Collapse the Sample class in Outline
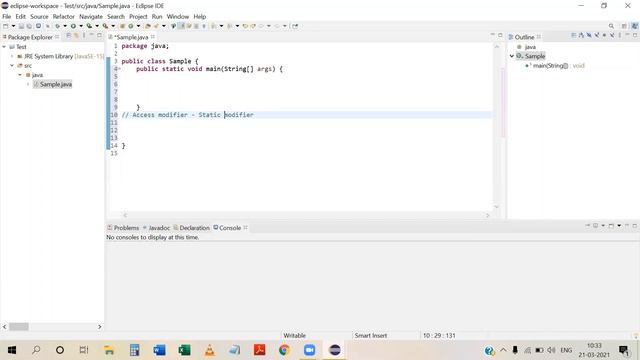The height and width of the screenshot is (360, 640). pyautogui.click(x=512, y=56)
